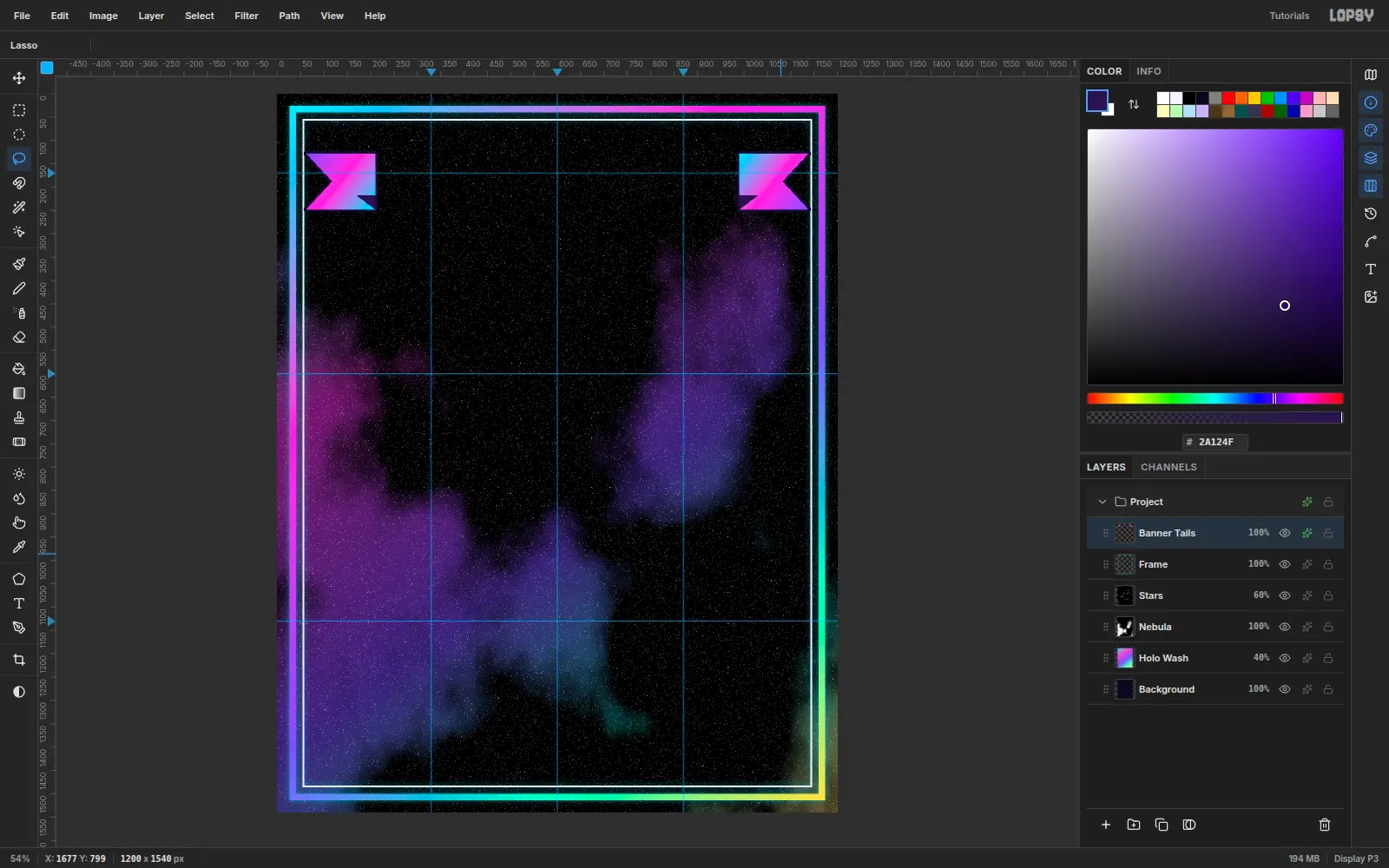This screenshot has width=1389, height=868.
Task: Open the Layer menu
Action: click(151, 16)
